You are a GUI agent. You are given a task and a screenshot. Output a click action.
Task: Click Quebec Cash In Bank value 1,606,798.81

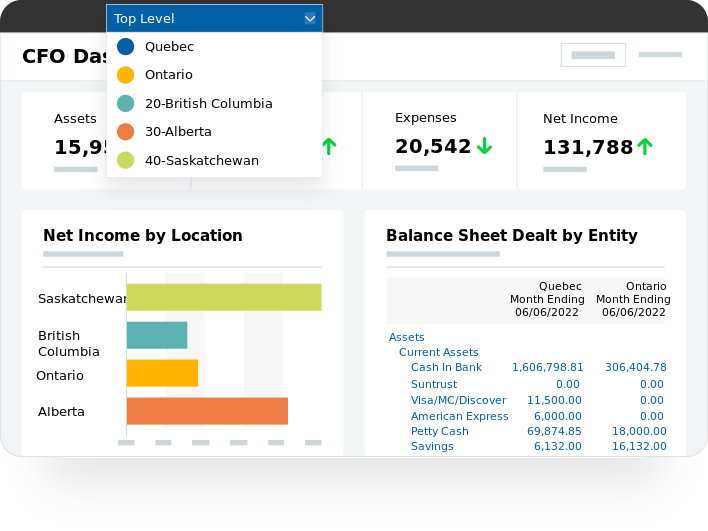(547, 368)
